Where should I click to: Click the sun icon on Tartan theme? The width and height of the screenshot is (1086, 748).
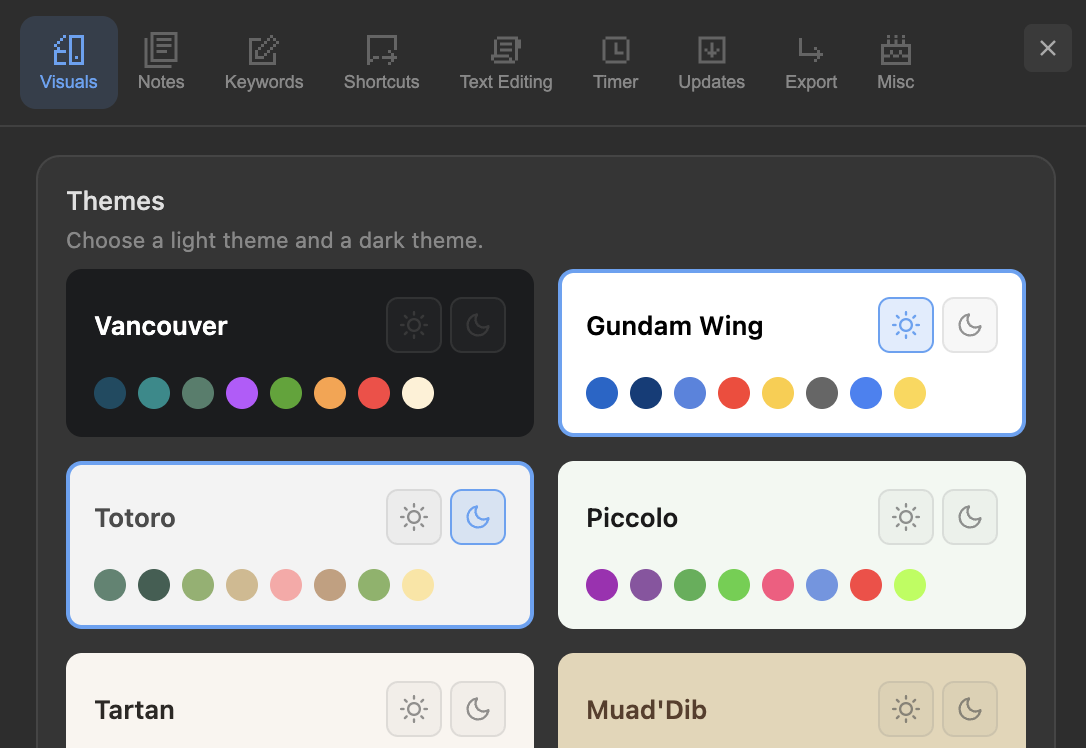[414, 709]
